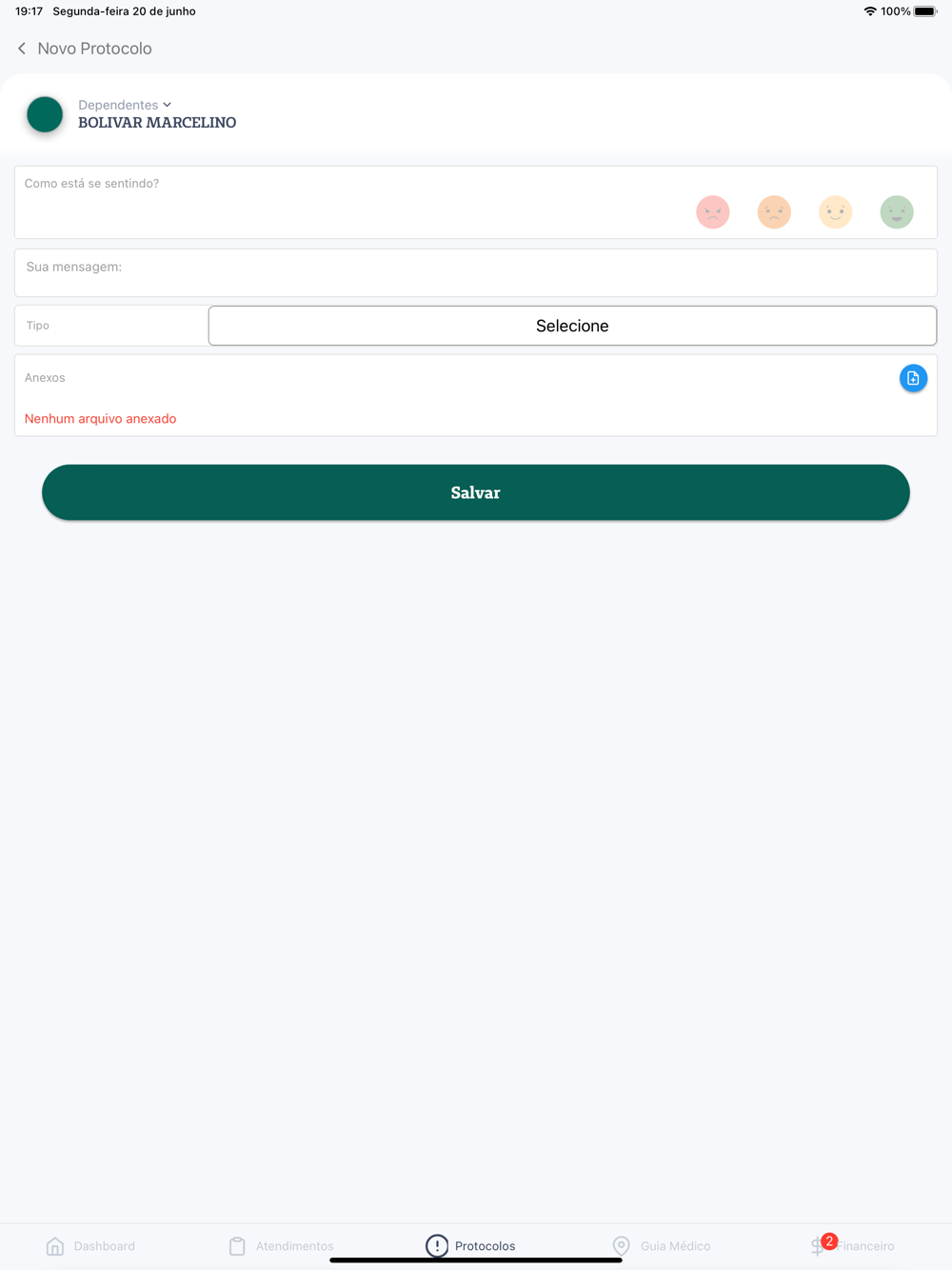The image size is (952, 1270).
Task: Expand the Dependentes dropdown
Action: tap(125, 105)
